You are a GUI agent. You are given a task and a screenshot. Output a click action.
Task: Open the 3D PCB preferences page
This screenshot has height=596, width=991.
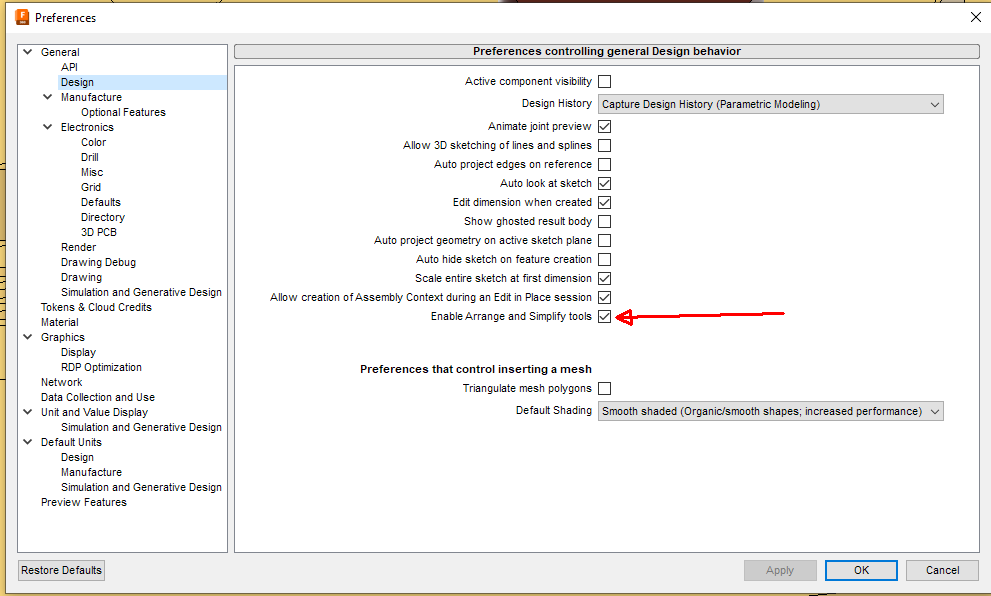pyautogui.click(x=99, y=232)
